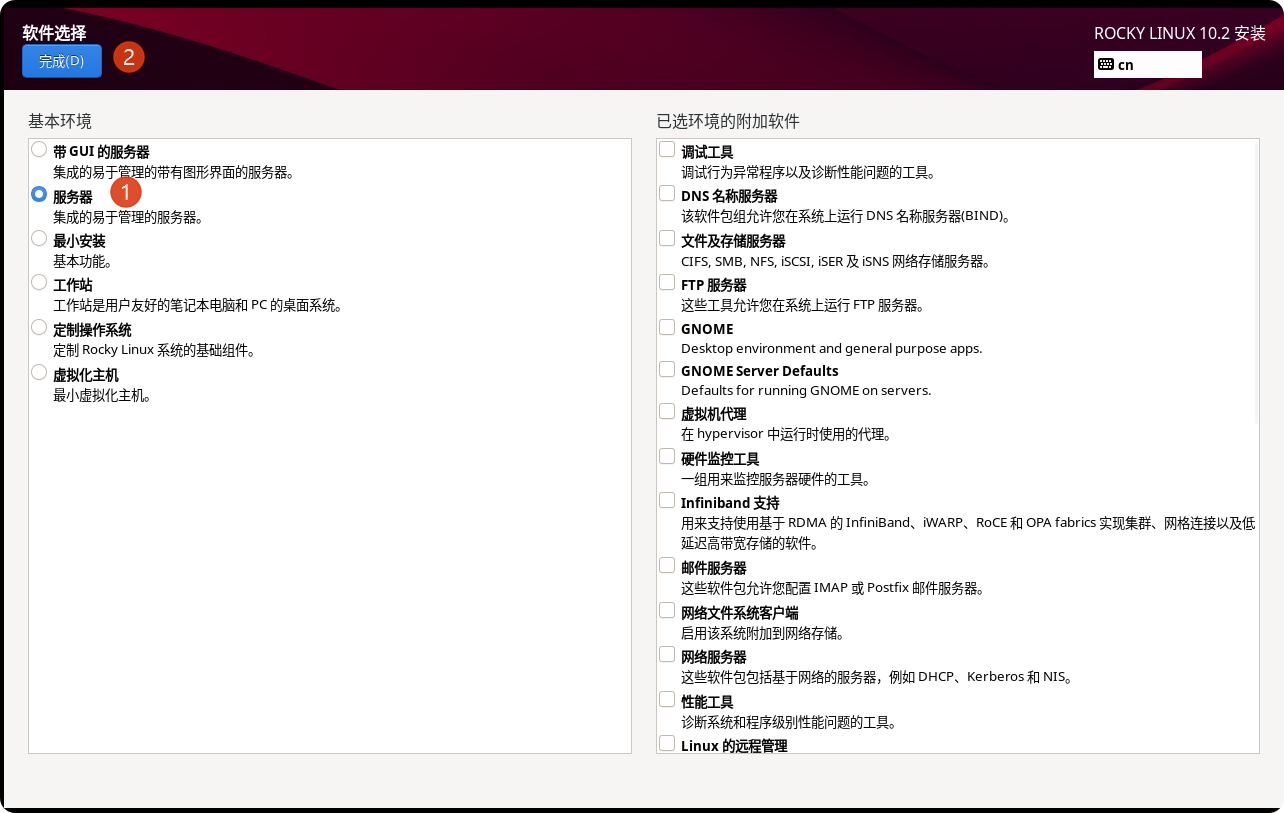This screenshot has height=813, width=1284.
Task: Select the 服务器 base environment
Action: tap(39, 194)
